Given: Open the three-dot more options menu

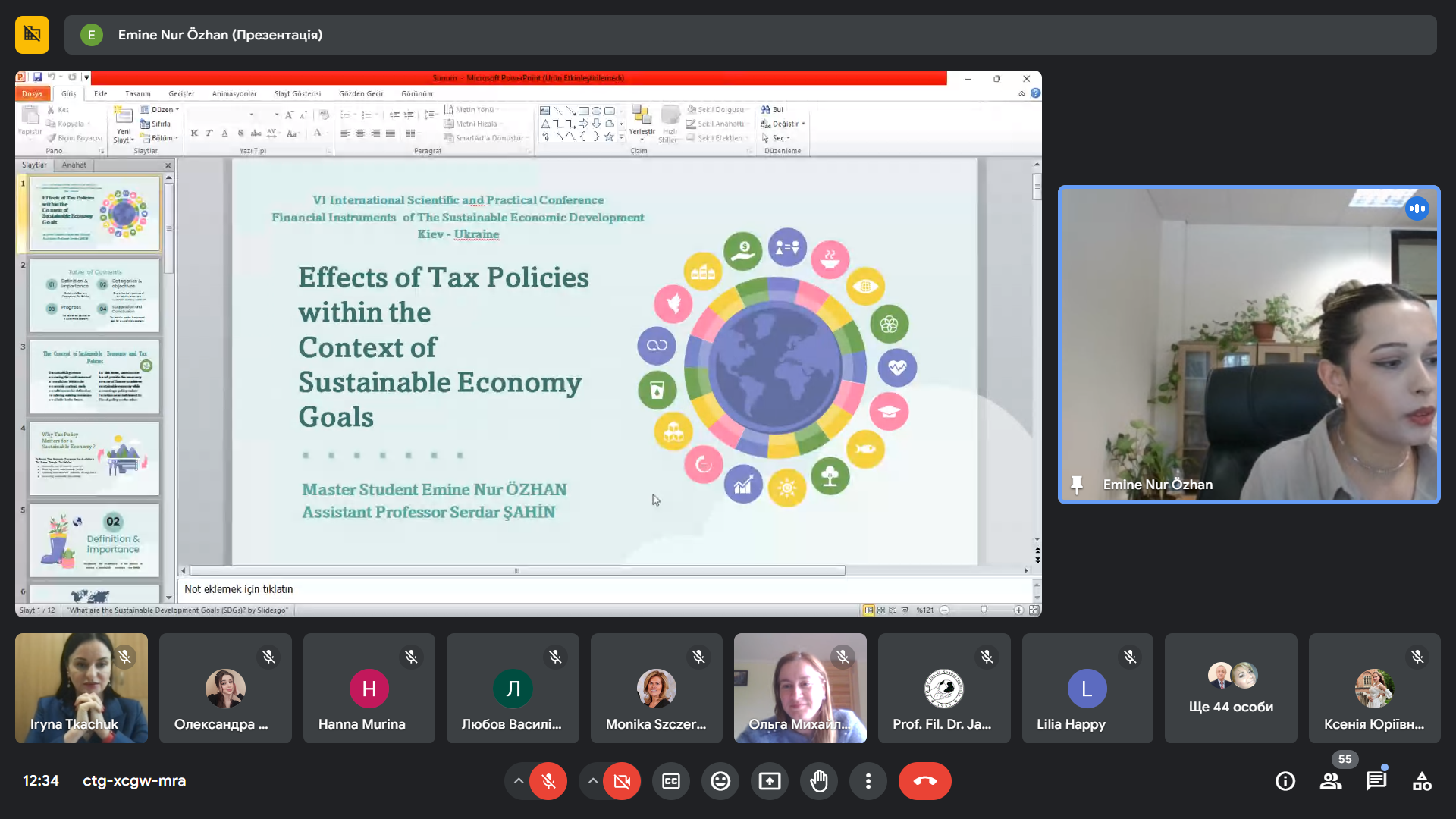Looking at the screenshot, I should tap(868, 781).
